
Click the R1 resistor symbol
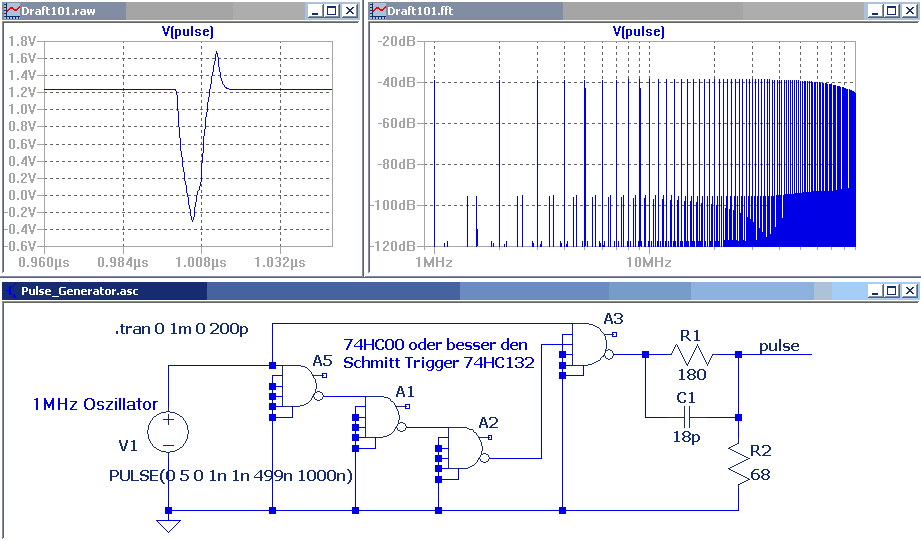(x=692, y=355)
